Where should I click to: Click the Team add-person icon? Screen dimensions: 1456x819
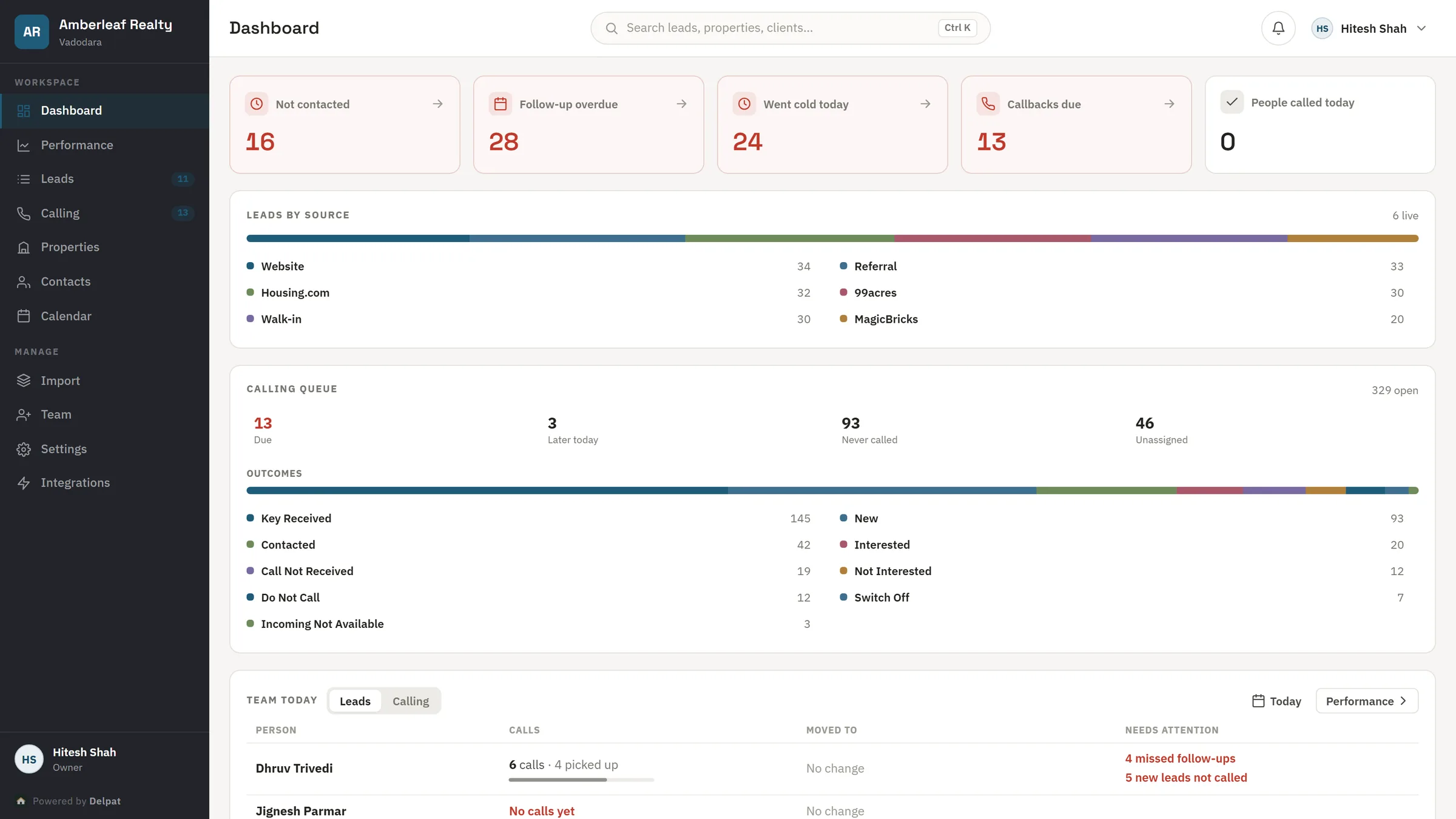tap(24, 414)
